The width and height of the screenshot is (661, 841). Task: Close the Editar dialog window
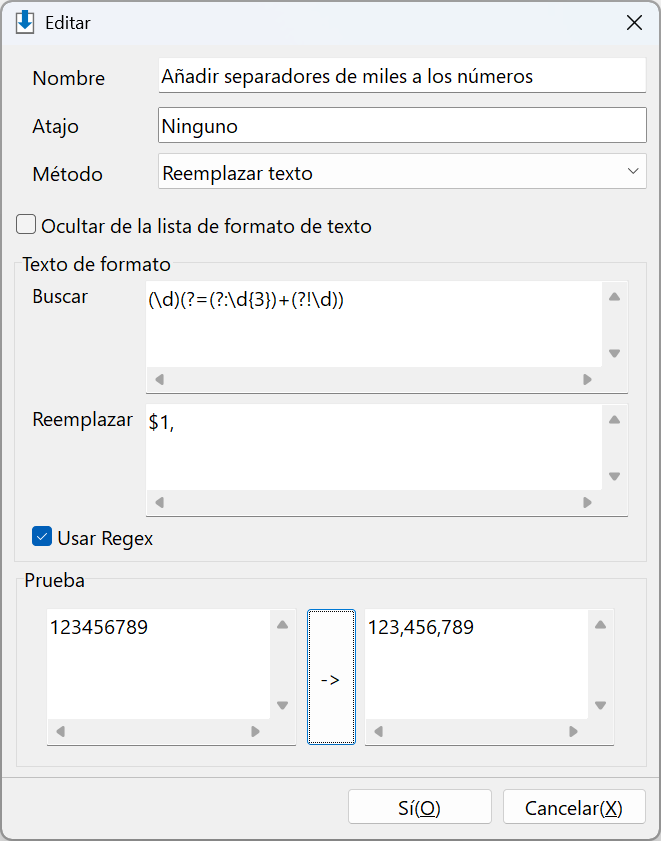coord(634,23)
